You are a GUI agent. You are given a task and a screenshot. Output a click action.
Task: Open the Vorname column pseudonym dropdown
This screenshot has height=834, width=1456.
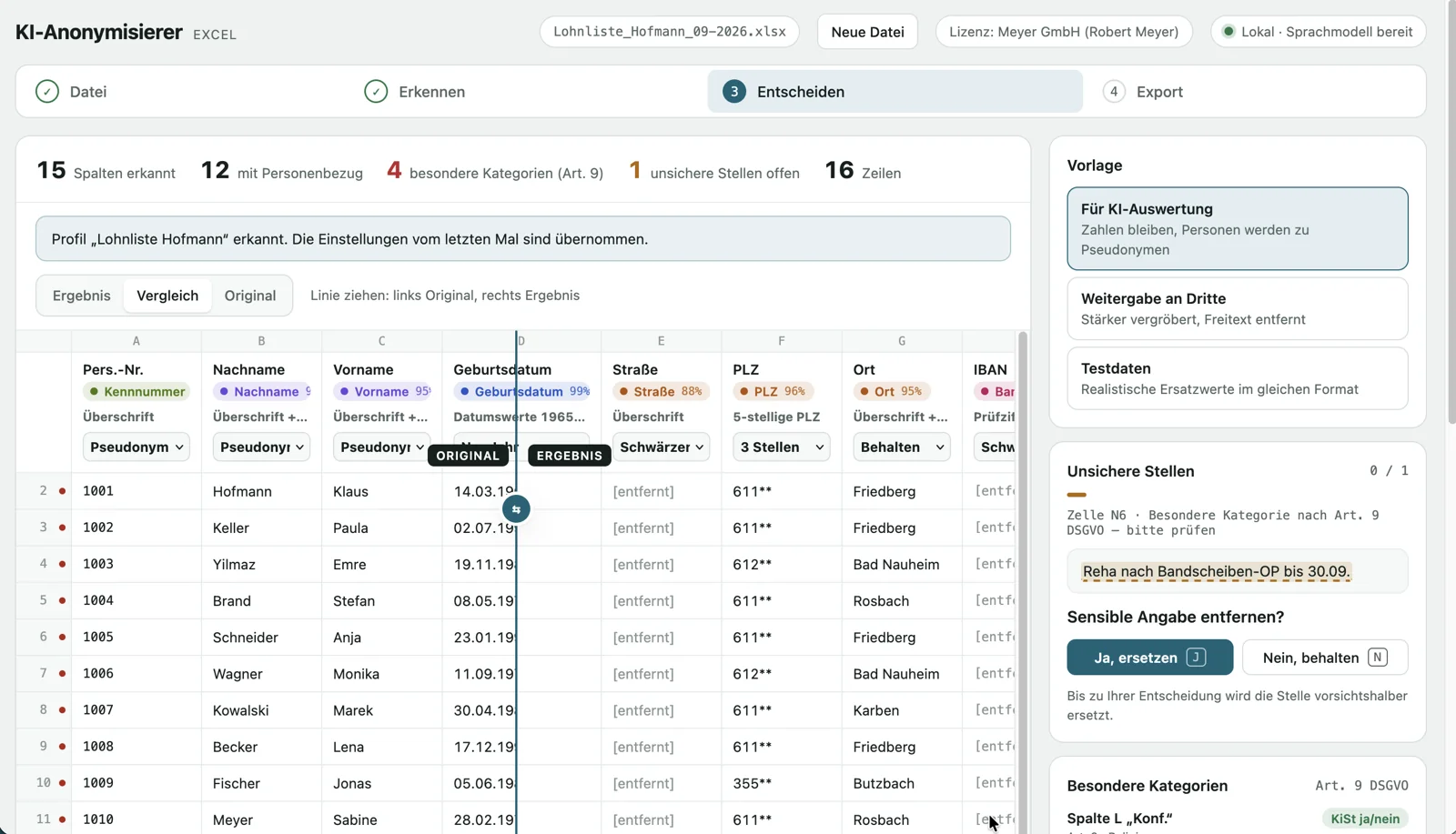pyautogui.click(x=381, y=447)
